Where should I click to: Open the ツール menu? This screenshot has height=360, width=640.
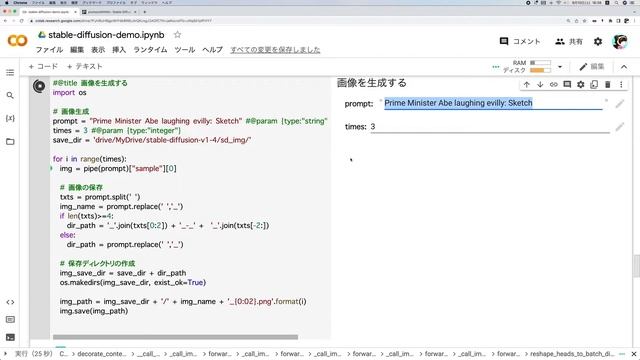point(185,50)
